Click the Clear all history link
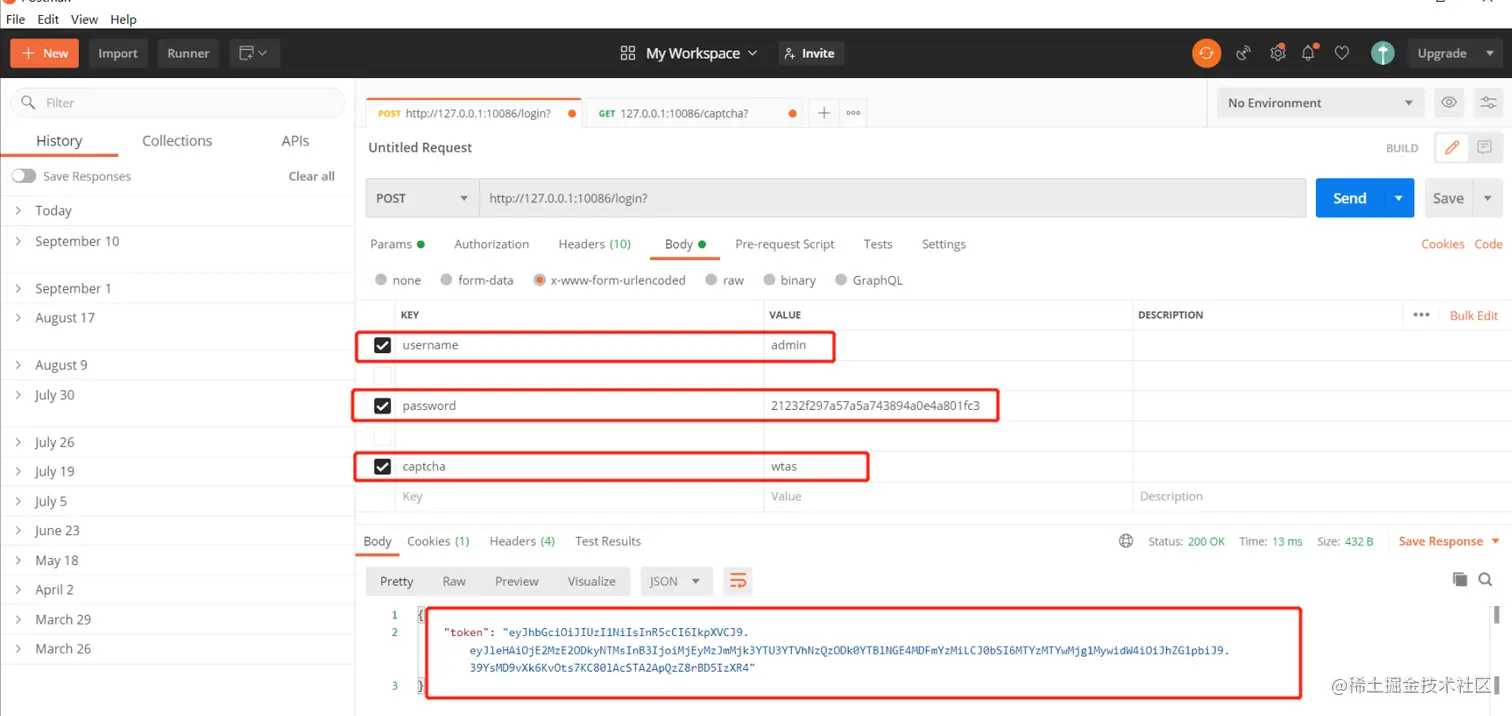 [x=312, y=176]
